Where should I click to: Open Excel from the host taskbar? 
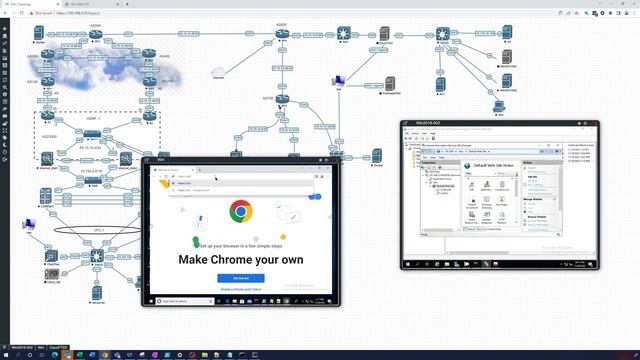(x=80, y=355)
